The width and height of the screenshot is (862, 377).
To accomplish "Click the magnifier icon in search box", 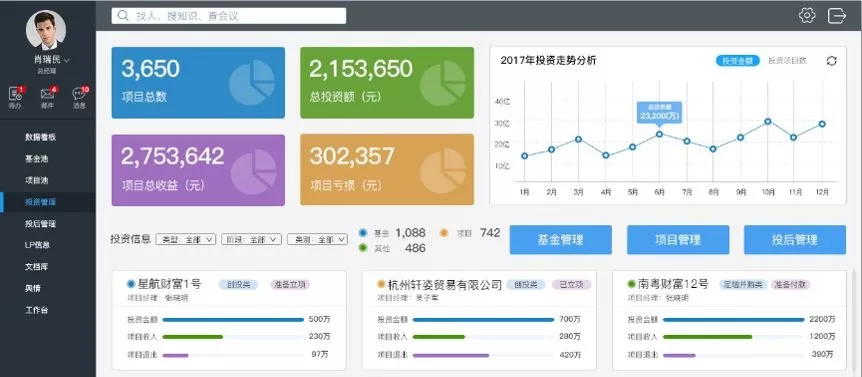I will 124,16.
